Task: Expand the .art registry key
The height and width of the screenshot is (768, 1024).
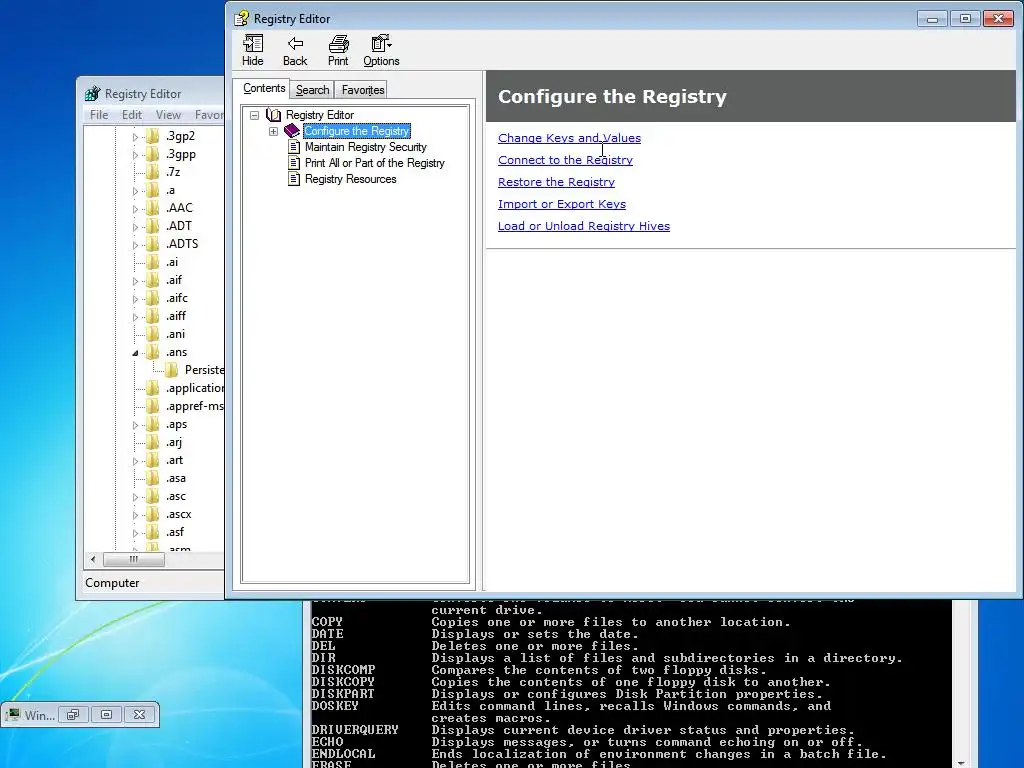Action: pyautogui.click(x=135, y=461)
